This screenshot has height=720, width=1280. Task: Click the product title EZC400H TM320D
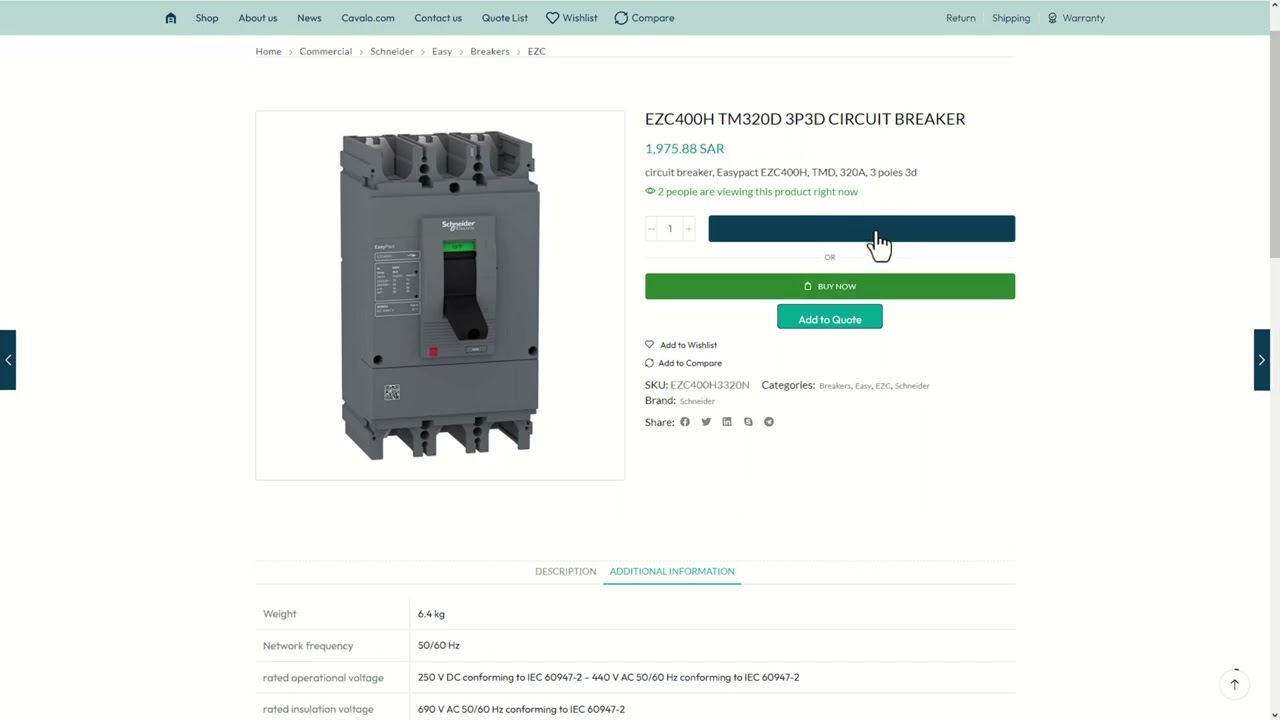(x=805, y=118)
